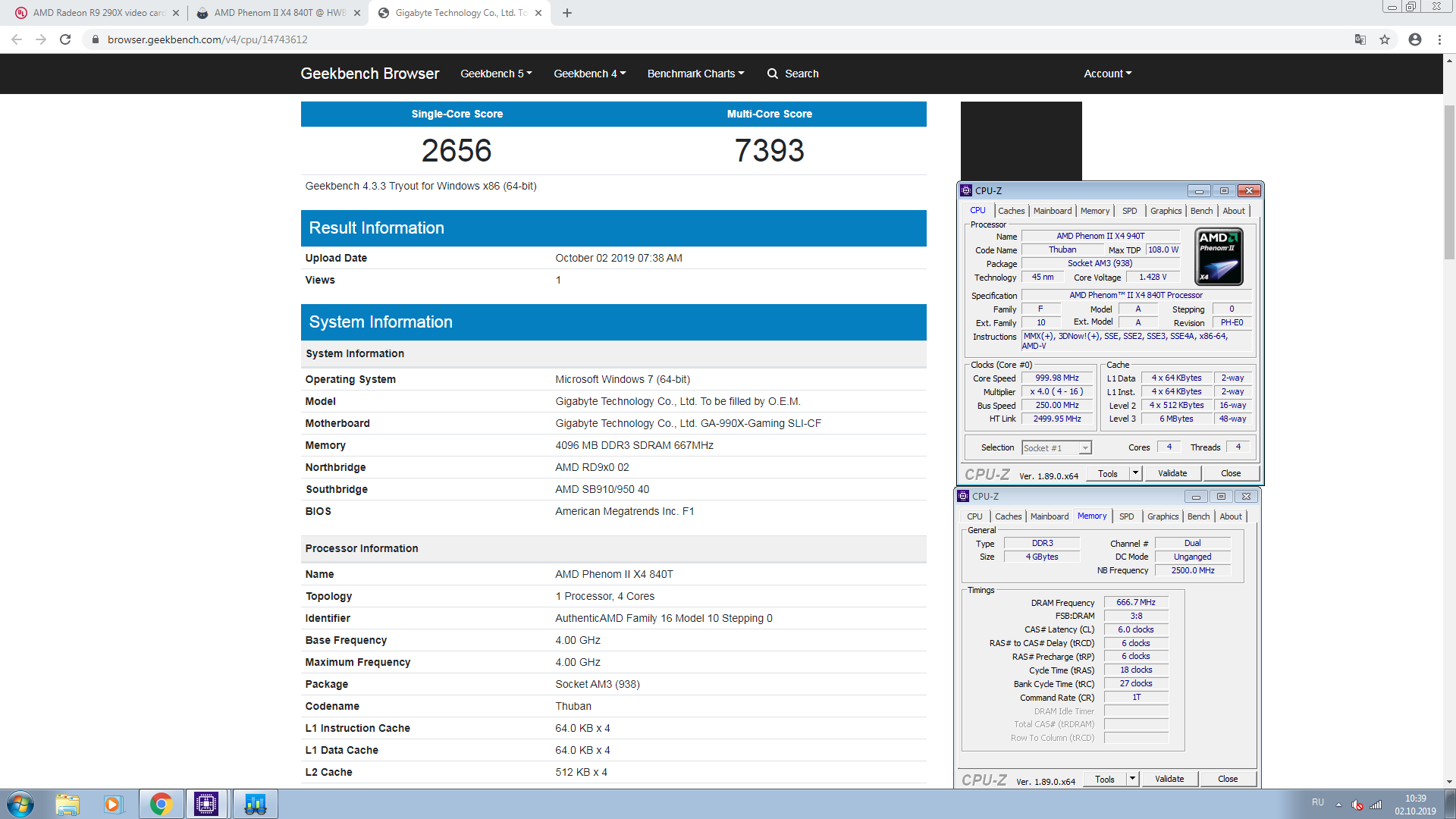Screen dimensions: 1456x819
Task: Open the media player taskbar icon
Action: pyautogui.click(x=113, y=804)
